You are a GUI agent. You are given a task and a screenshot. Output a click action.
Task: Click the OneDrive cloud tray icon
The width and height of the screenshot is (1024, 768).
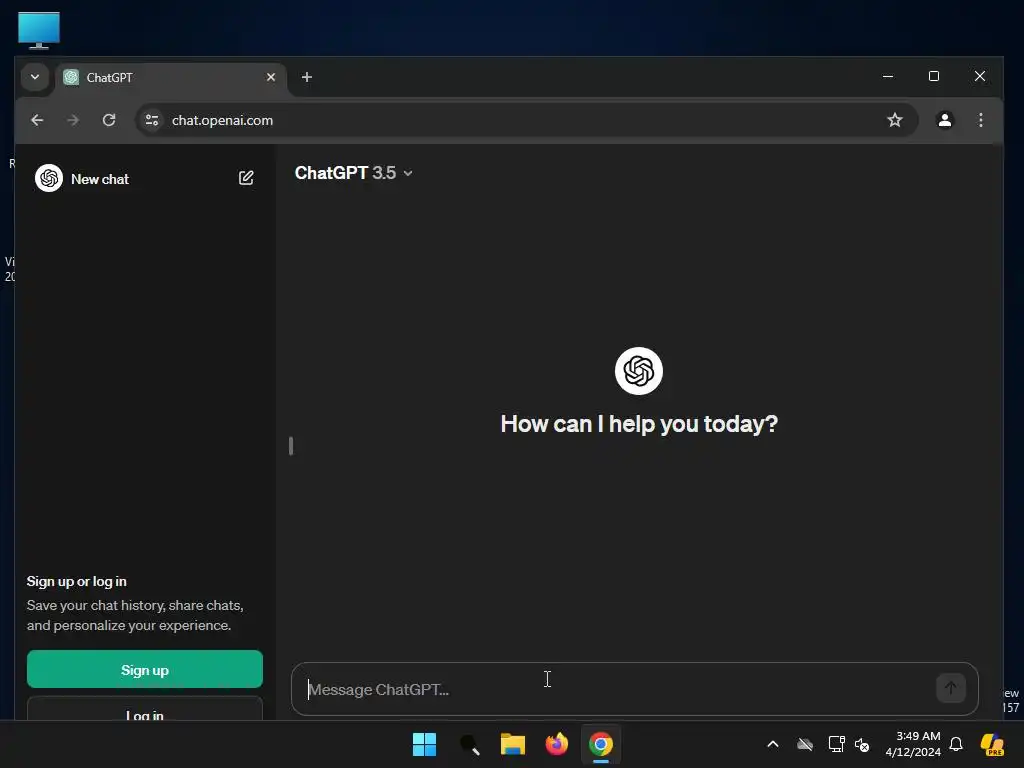[x=805, y=744]
